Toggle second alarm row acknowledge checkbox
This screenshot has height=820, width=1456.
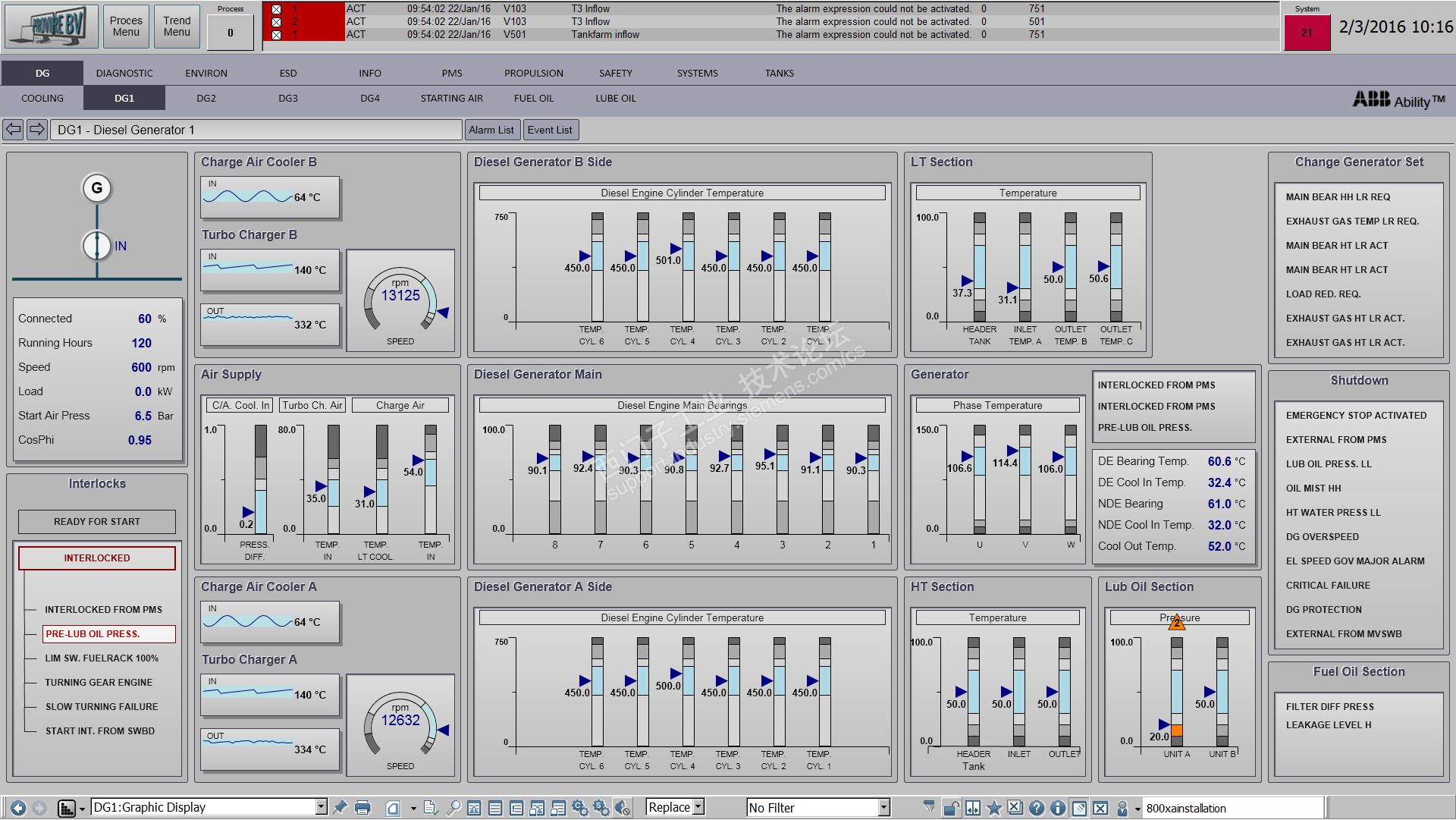(276, 22)
